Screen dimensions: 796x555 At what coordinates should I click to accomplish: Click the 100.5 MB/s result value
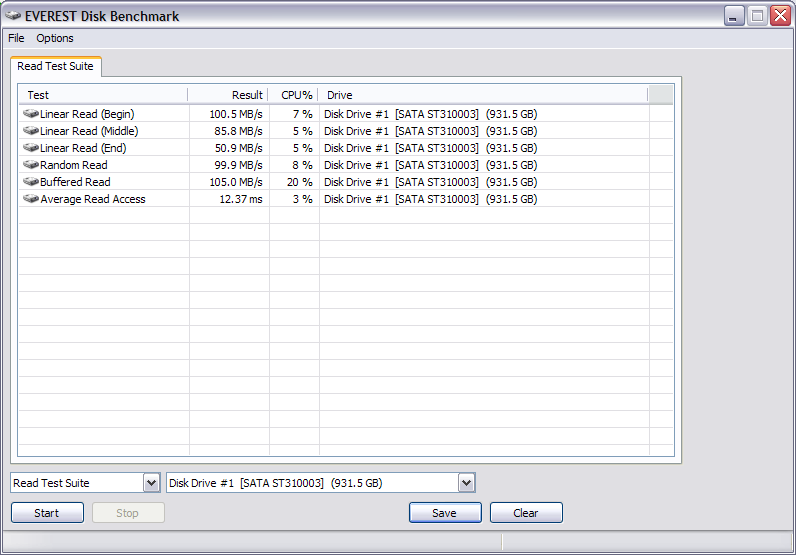[236, 114]
